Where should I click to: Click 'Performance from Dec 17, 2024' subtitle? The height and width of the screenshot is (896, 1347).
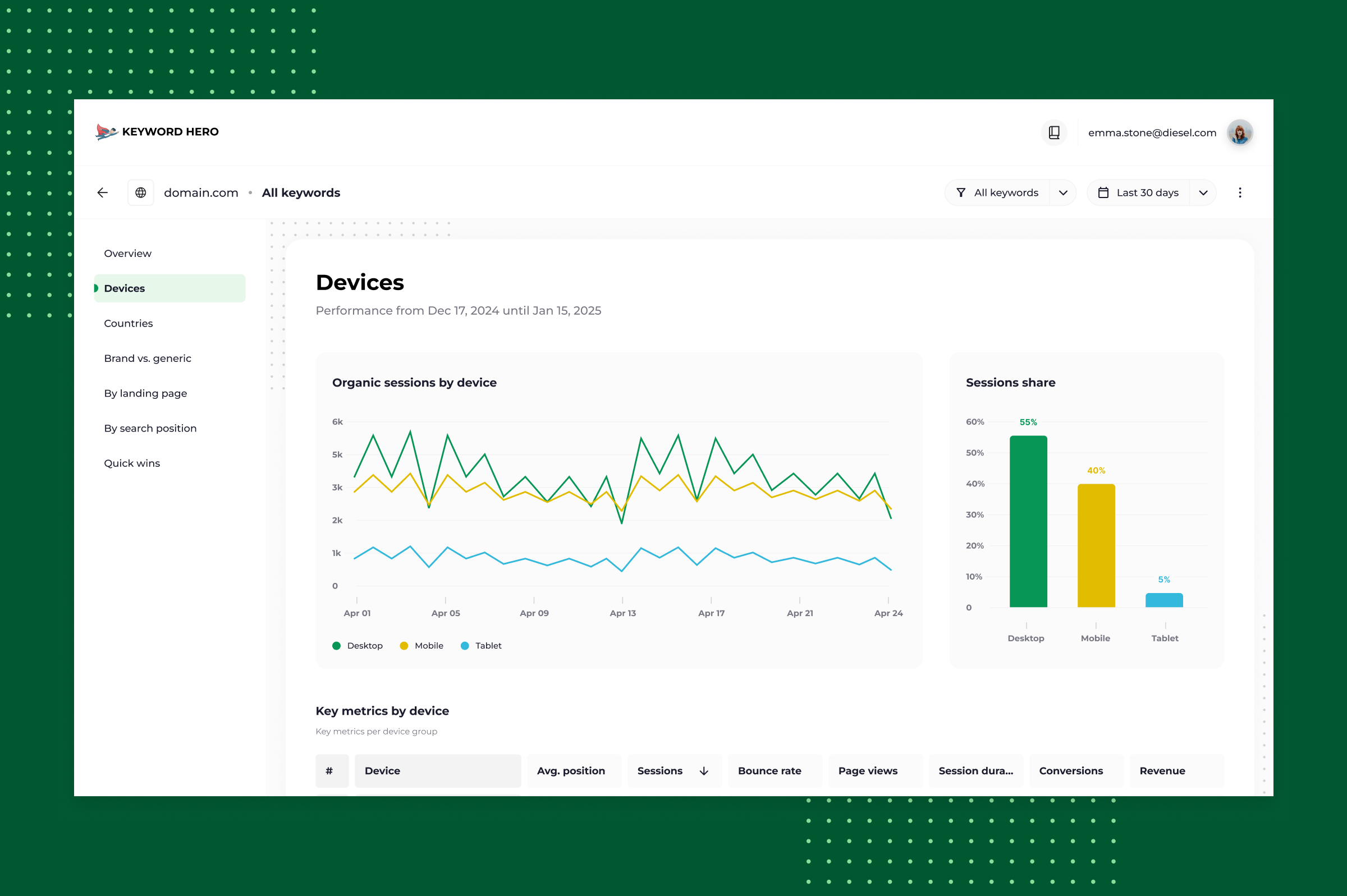(459, 310)
